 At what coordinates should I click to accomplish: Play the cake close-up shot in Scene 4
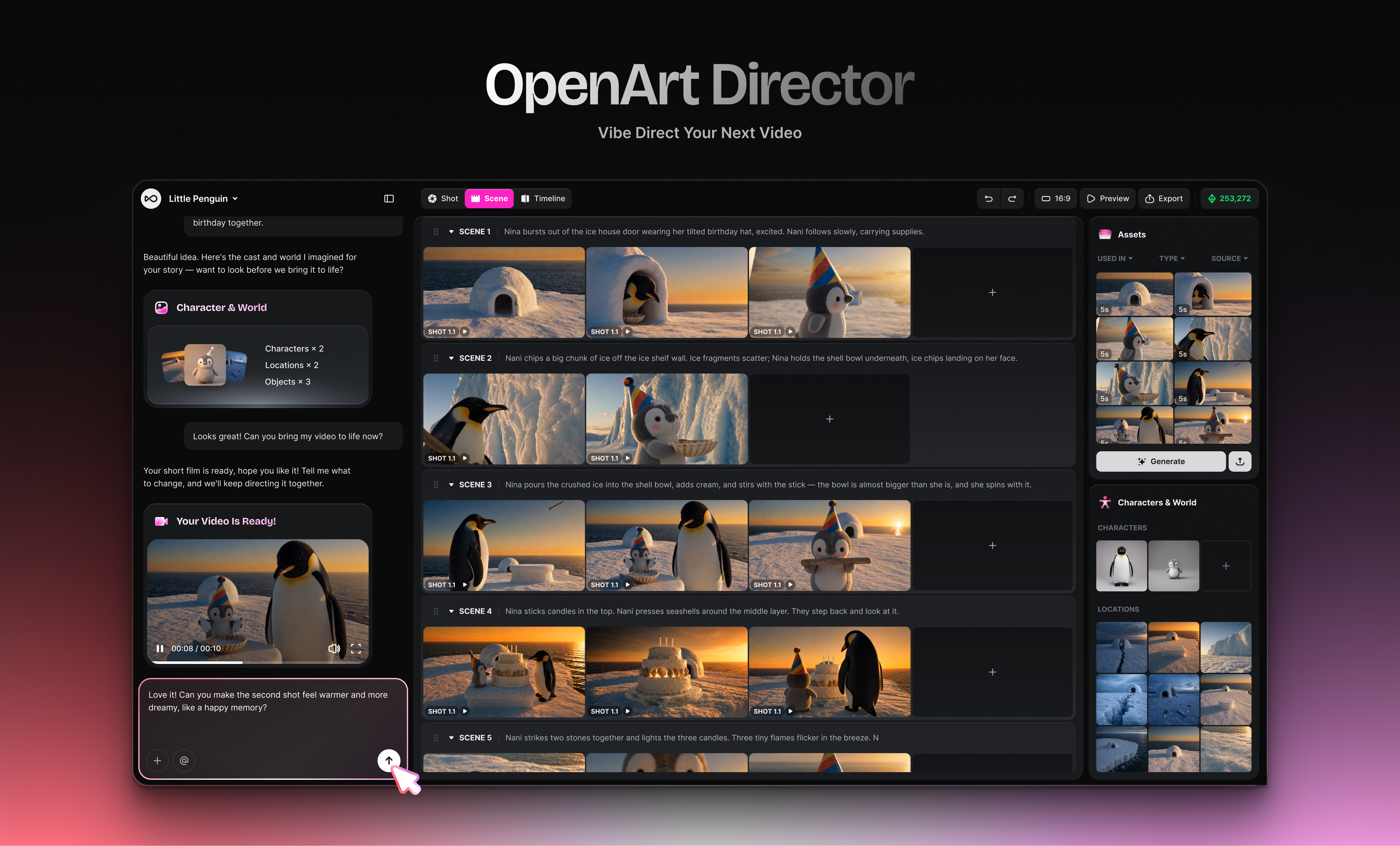click(x=627, y=711)
